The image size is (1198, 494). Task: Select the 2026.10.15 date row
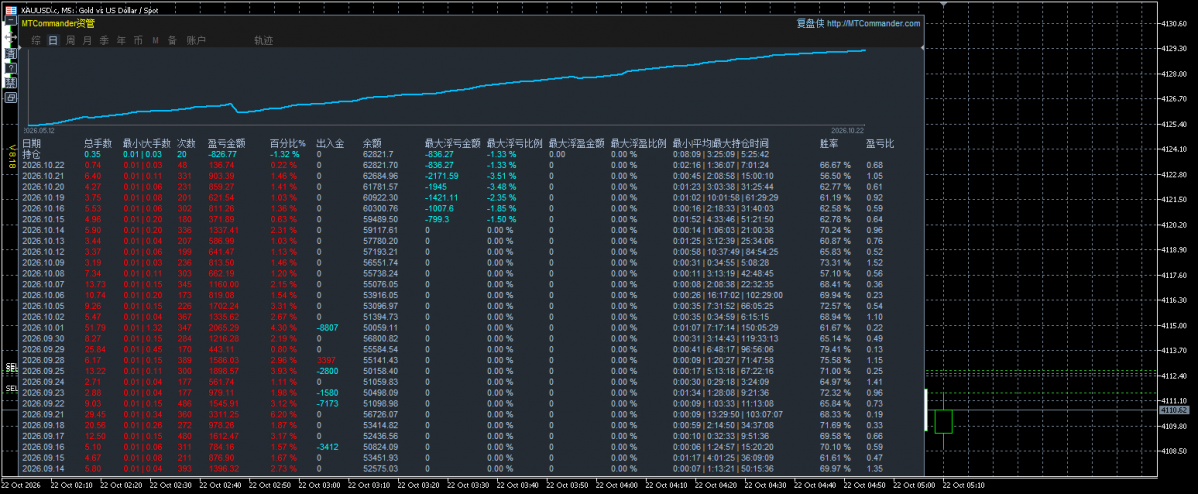click(x=43, y=219)
